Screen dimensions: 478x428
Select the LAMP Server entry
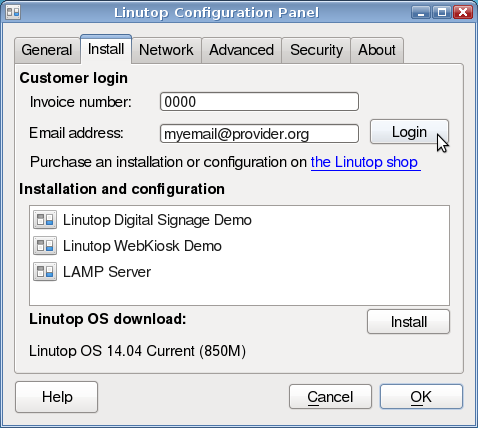pos(239,272)
